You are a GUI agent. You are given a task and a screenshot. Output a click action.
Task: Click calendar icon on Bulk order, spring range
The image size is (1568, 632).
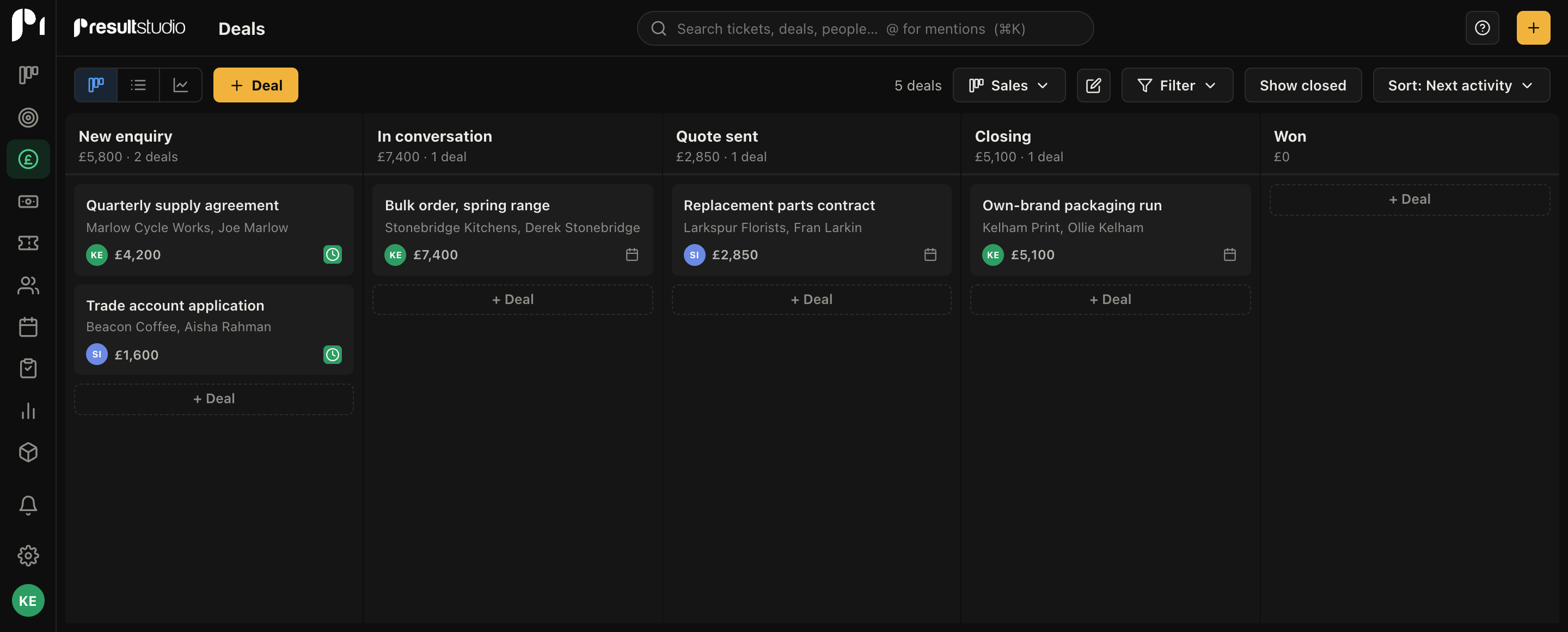631,254
